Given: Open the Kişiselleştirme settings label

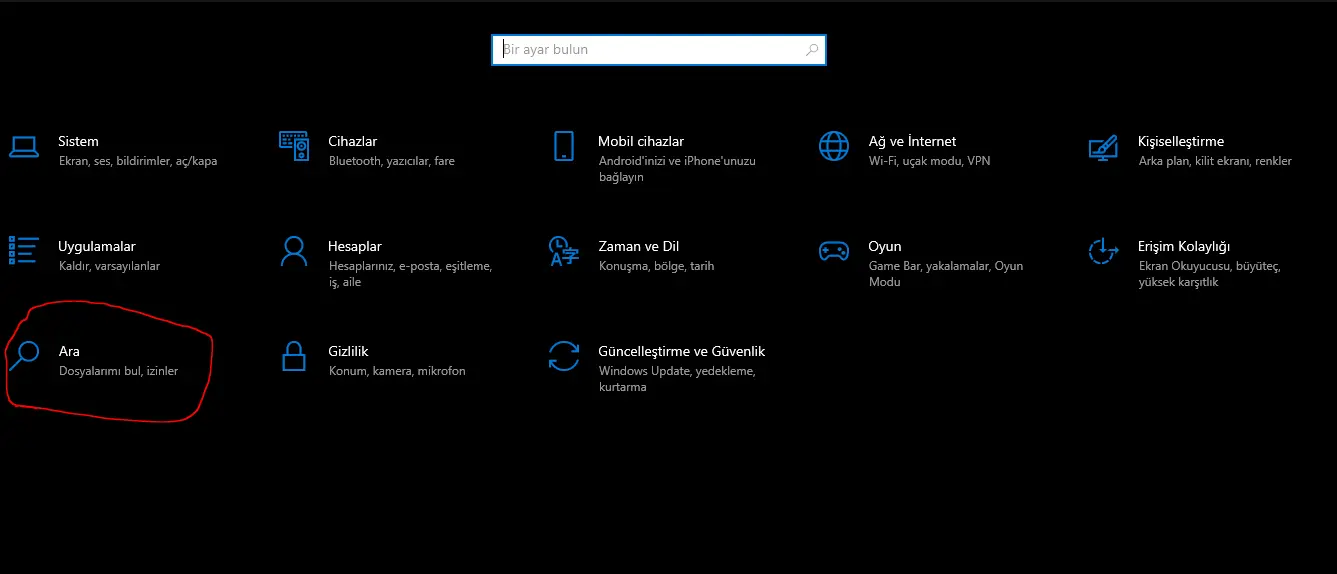Looking at the screenshot, I should click(x=1181, y=141).
